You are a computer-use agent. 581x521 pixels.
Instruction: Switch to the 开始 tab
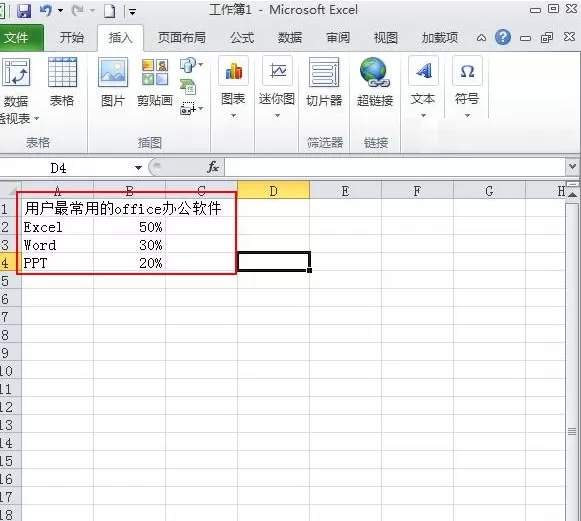[x=72, y=37]
